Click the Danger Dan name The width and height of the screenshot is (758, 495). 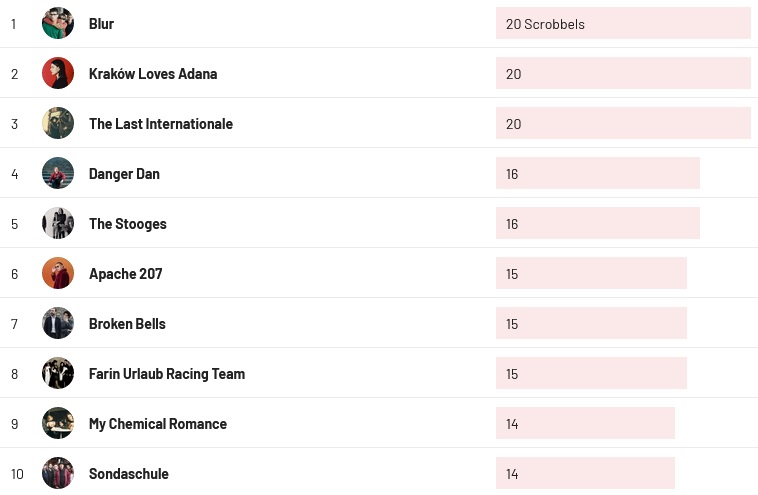pos(124,174)
